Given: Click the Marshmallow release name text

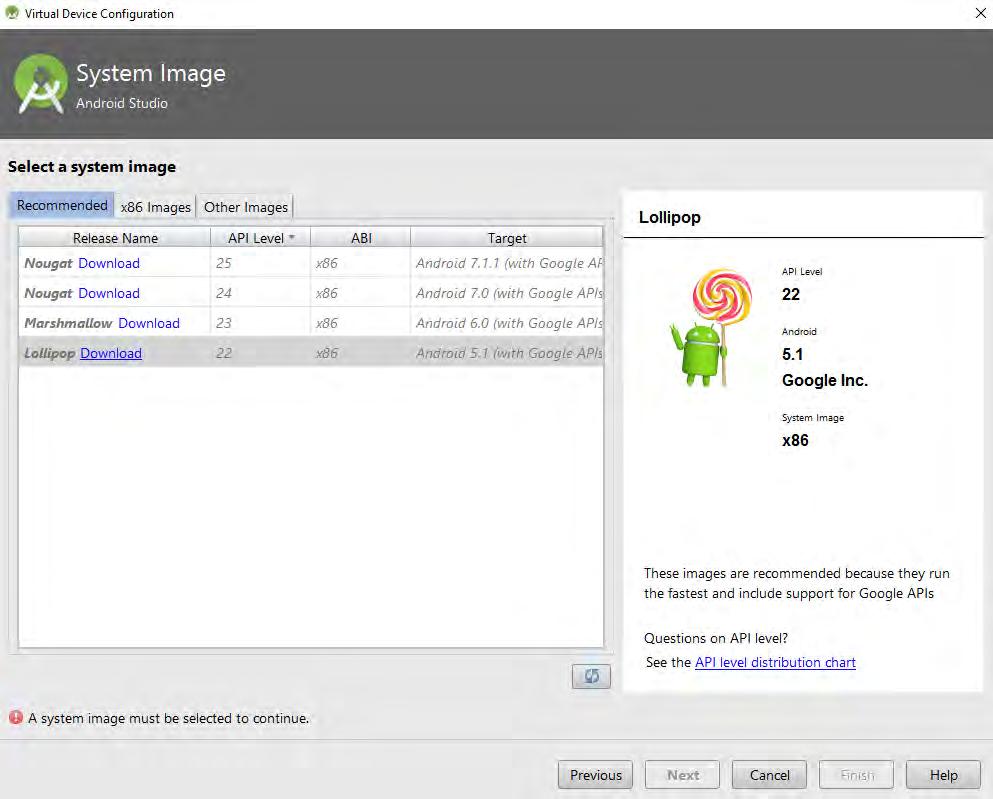Looking at the screenshot, I should tap(68, 323).
